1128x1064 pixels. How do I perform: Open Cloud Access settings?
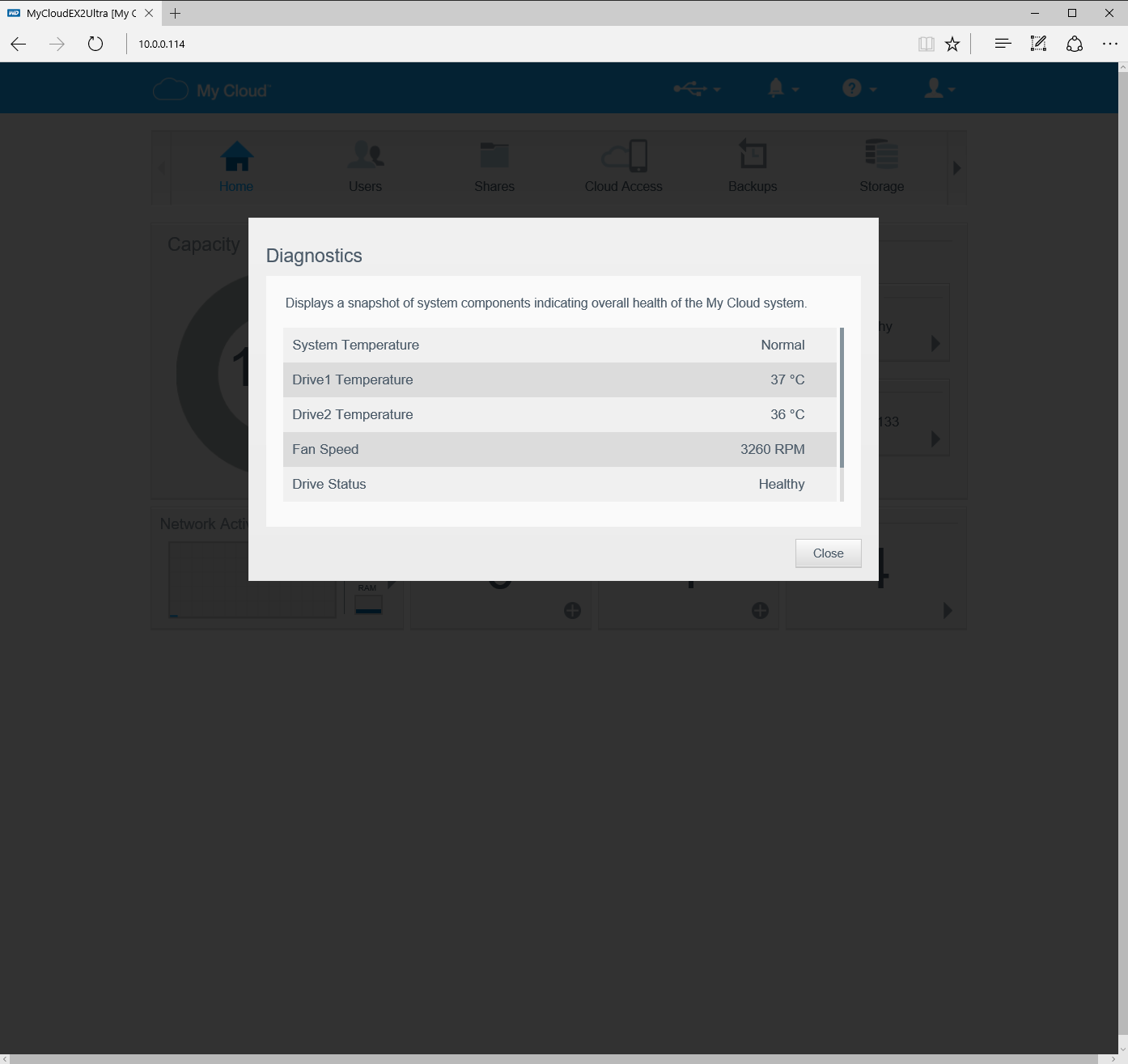624,167
